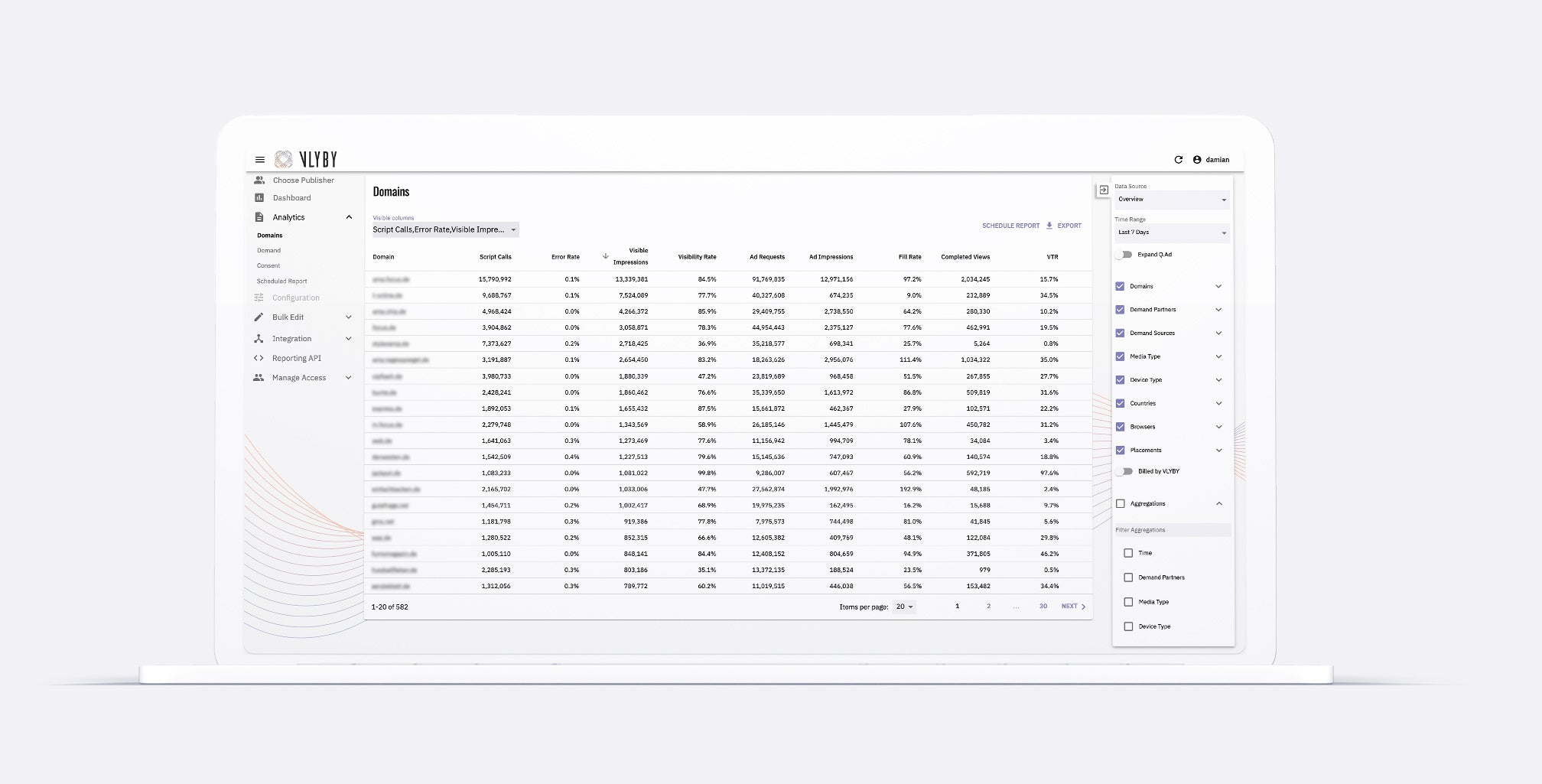Open the Data Source Overview dropdown

click(1172, 200)
